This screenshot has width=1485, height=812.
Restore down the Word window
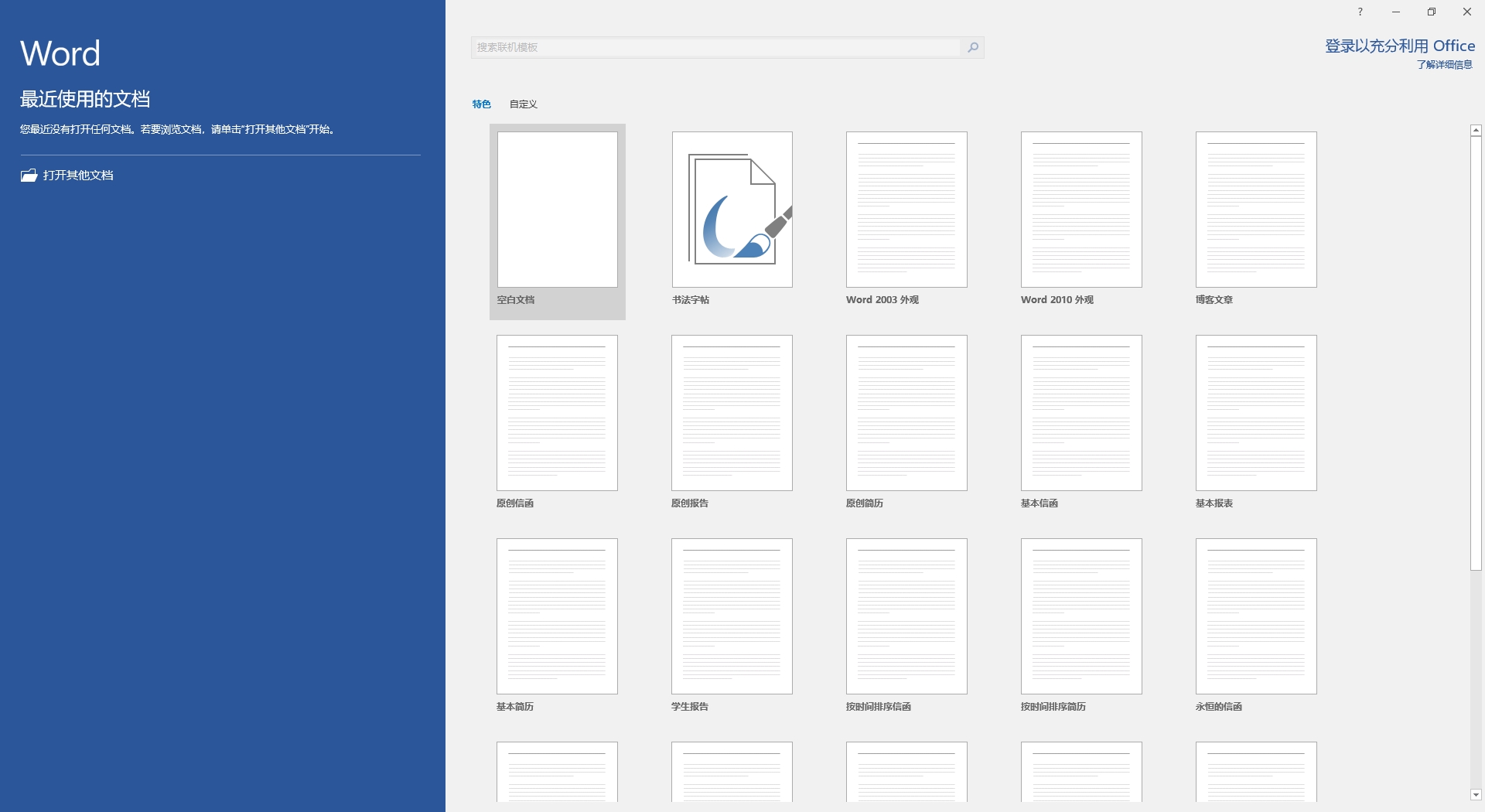tap(1431, 12)
